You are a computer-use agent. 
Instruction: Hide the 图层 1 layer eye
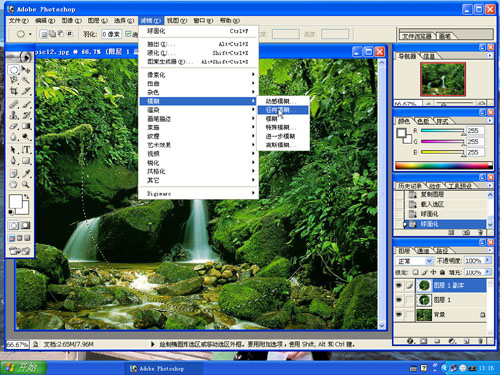[x=399, y=300]
